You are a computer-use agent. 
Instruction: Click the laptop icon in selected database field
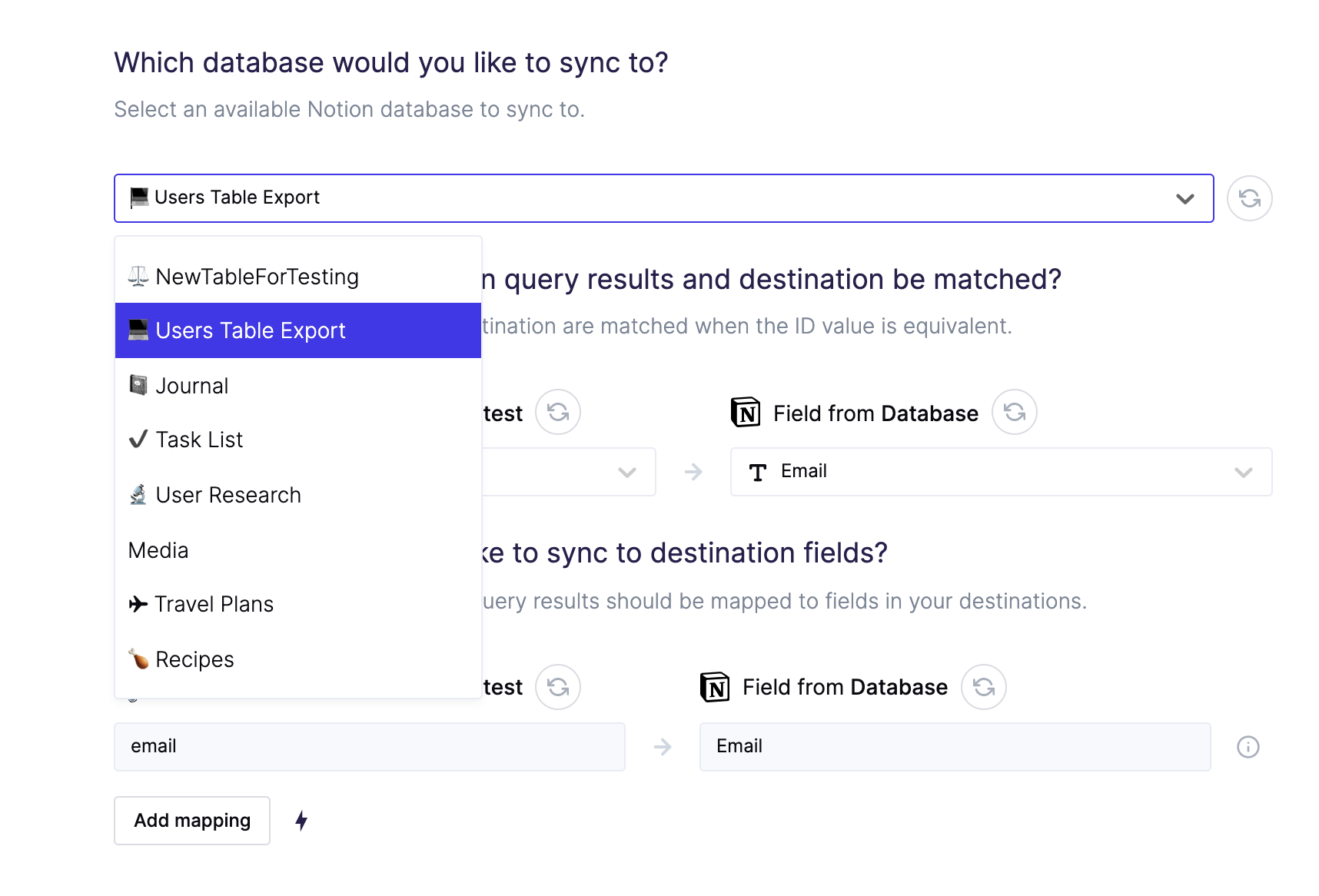(x=139, y=197)
